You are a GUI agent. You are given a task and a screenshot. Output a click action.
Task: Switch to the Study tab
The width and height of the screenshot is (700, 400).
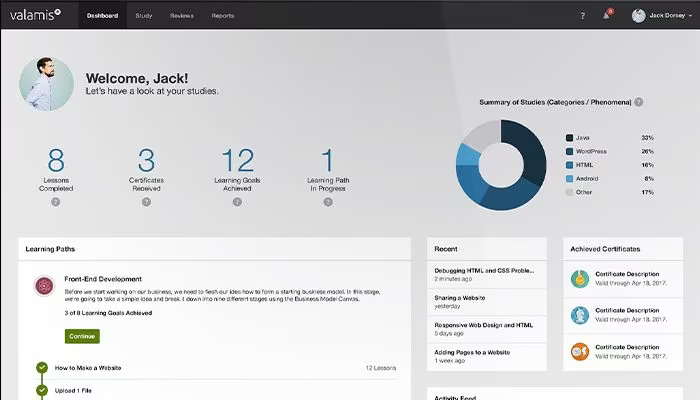pos(144,16)
